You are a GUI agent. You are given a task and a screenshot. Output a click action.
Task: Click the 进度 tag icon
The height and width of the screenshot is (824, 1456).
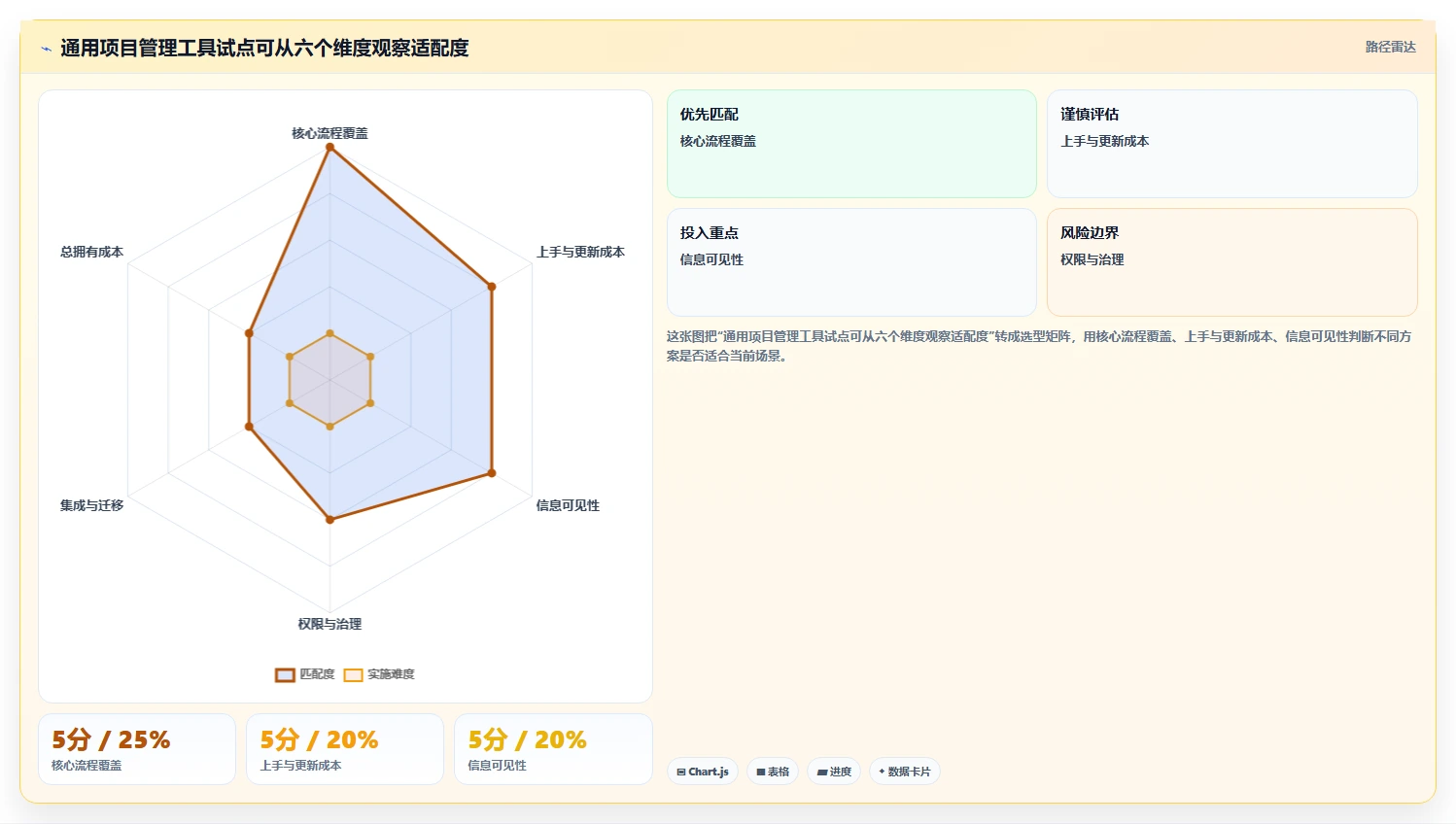point(822,772)
